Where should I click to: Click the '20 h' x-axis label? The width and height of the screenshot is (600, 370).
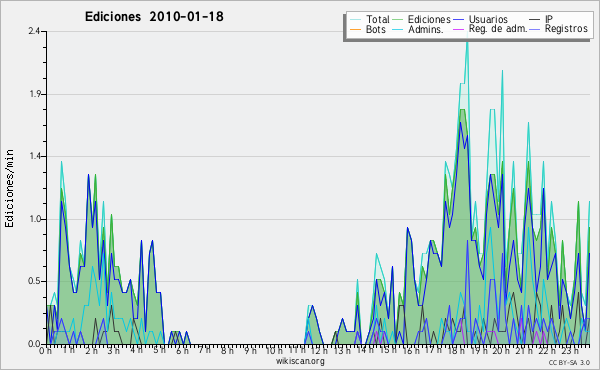[x=501, y=351]
